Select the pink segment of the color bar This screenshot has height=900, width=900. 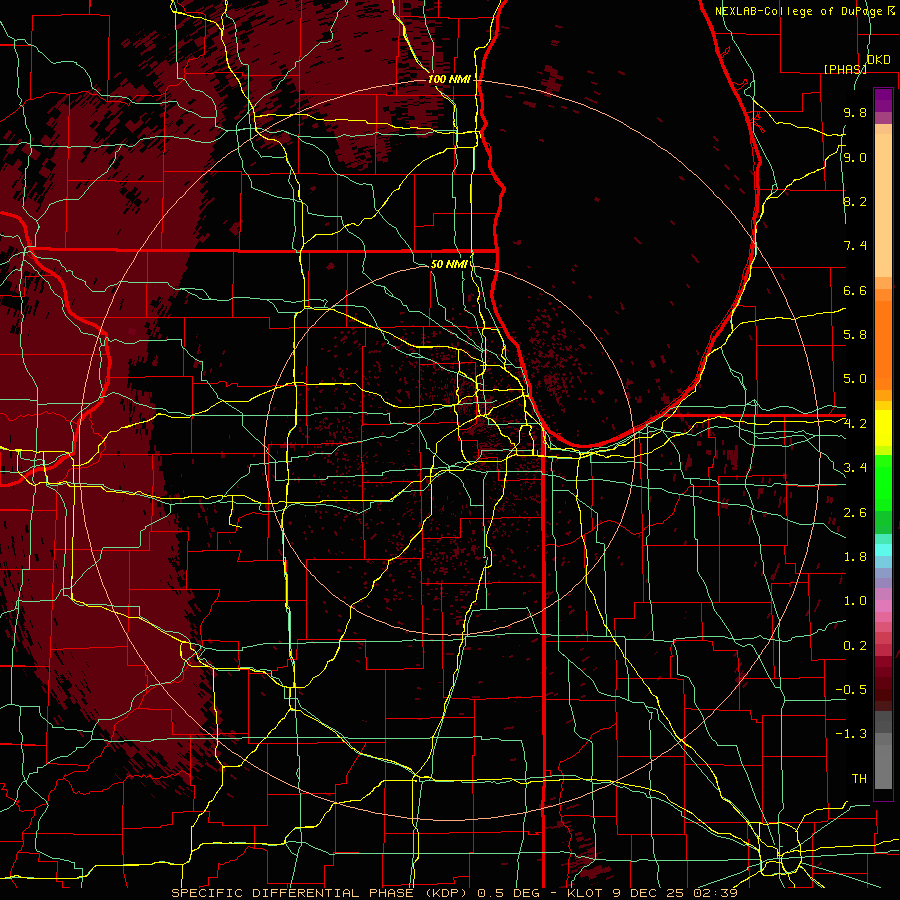coord(883,606)
